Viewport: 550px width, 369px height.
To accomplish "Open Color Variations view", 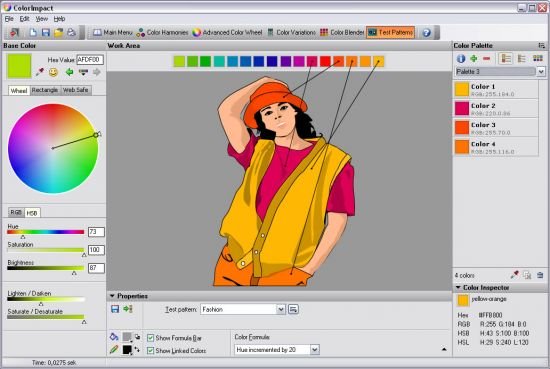I will (291, 32).
